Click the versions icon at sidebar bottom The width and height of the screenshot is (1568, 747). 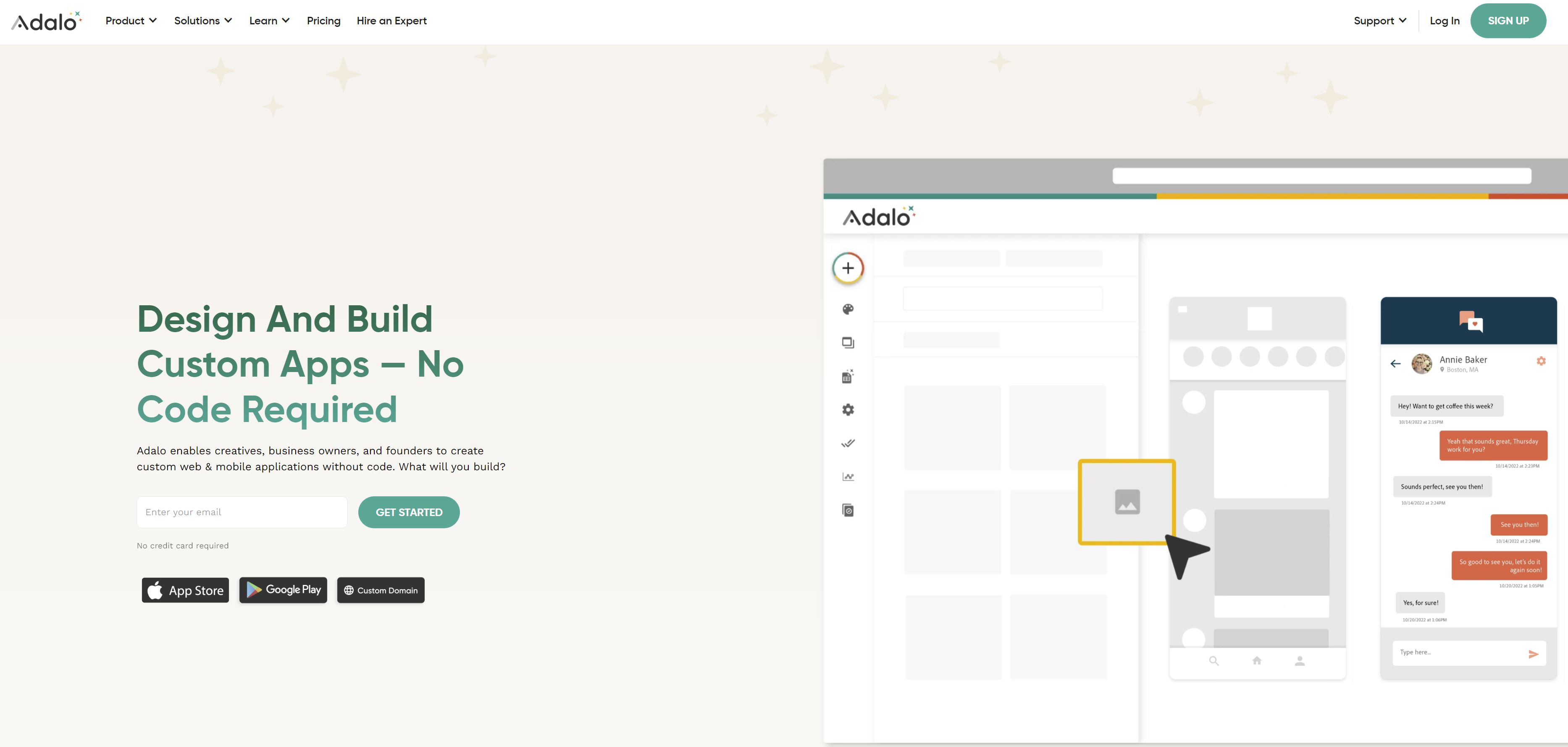[x=848, y=510]
